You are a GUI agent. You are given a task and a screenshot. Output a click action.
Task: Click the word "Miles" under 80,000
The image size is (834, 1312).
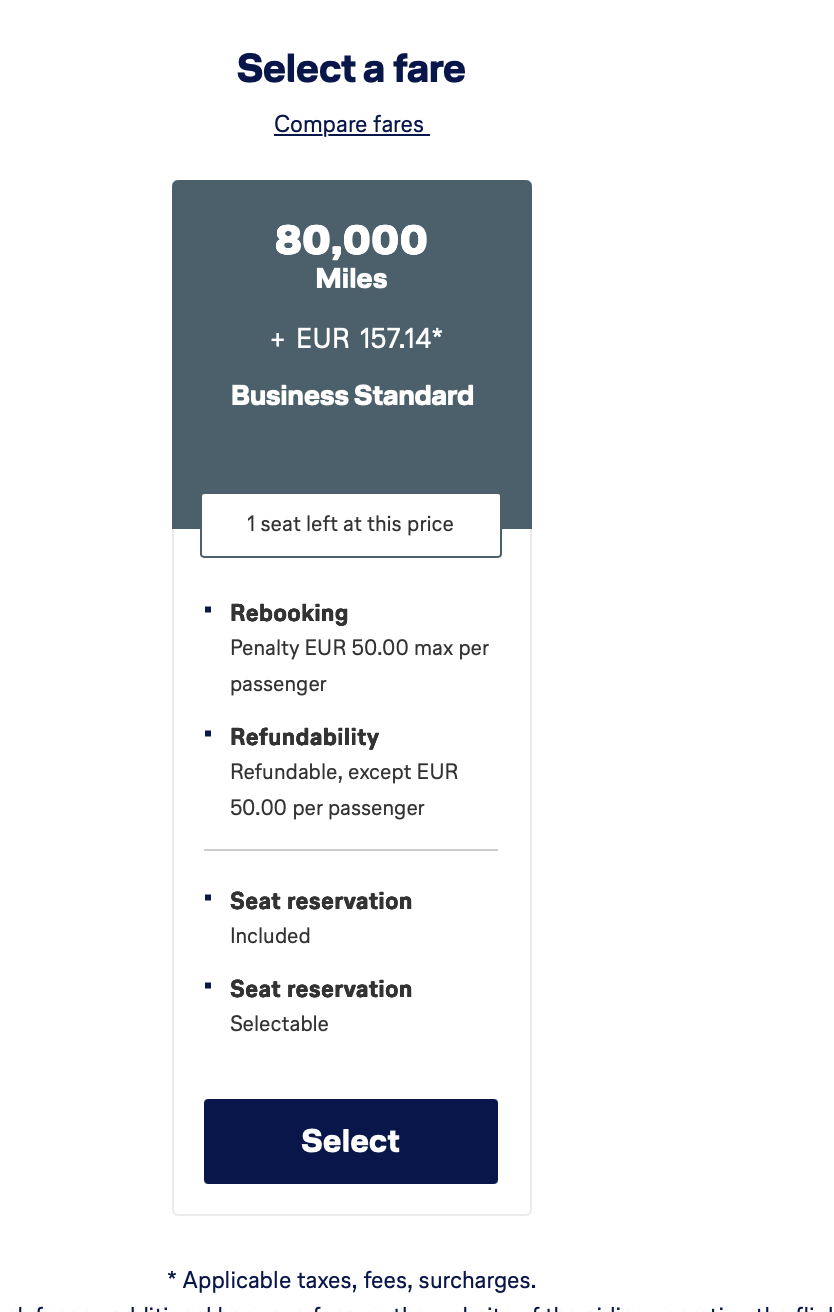[351, 278]
